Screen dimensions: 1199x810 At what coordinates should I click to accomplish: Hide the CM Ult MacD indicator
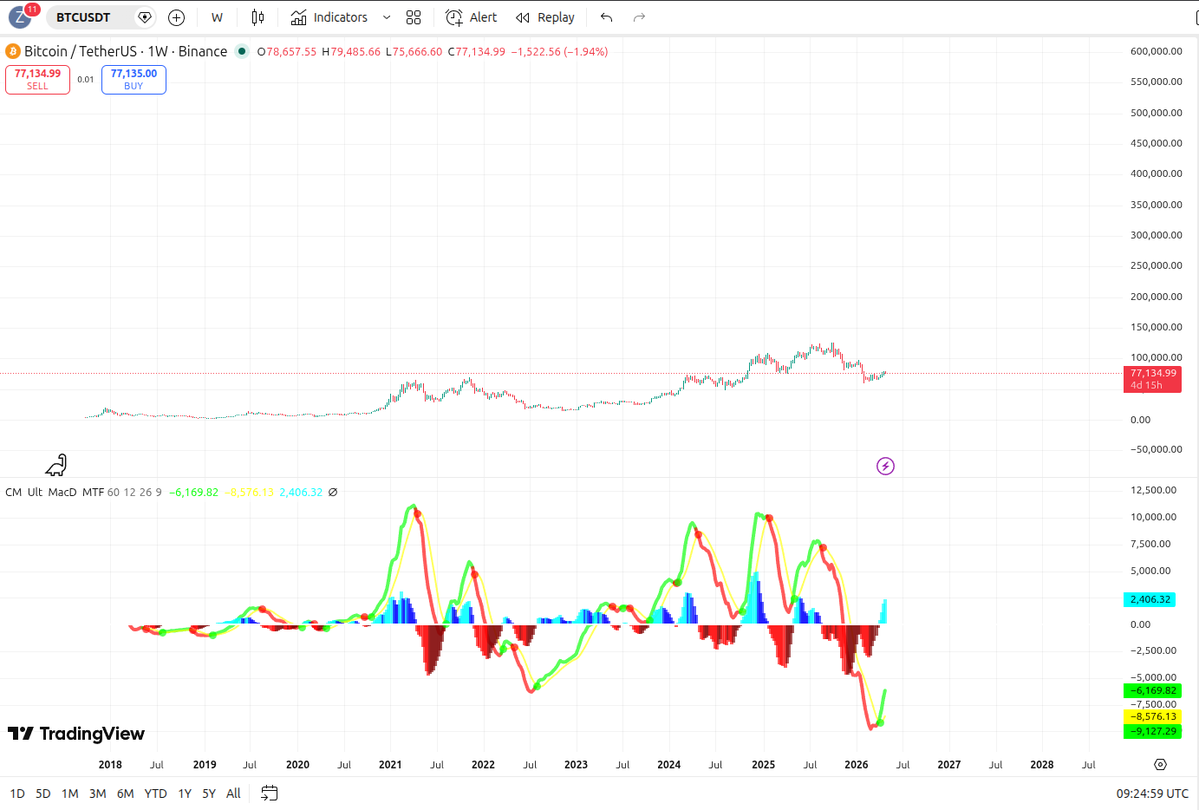334,492
